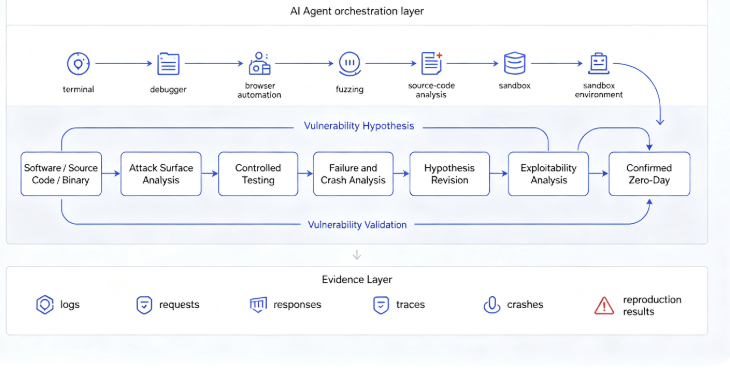Viewport: 730px width, 382px height.
Task: Select the debugger document icon
Action: pyautogui.click(x=168, y=64)
